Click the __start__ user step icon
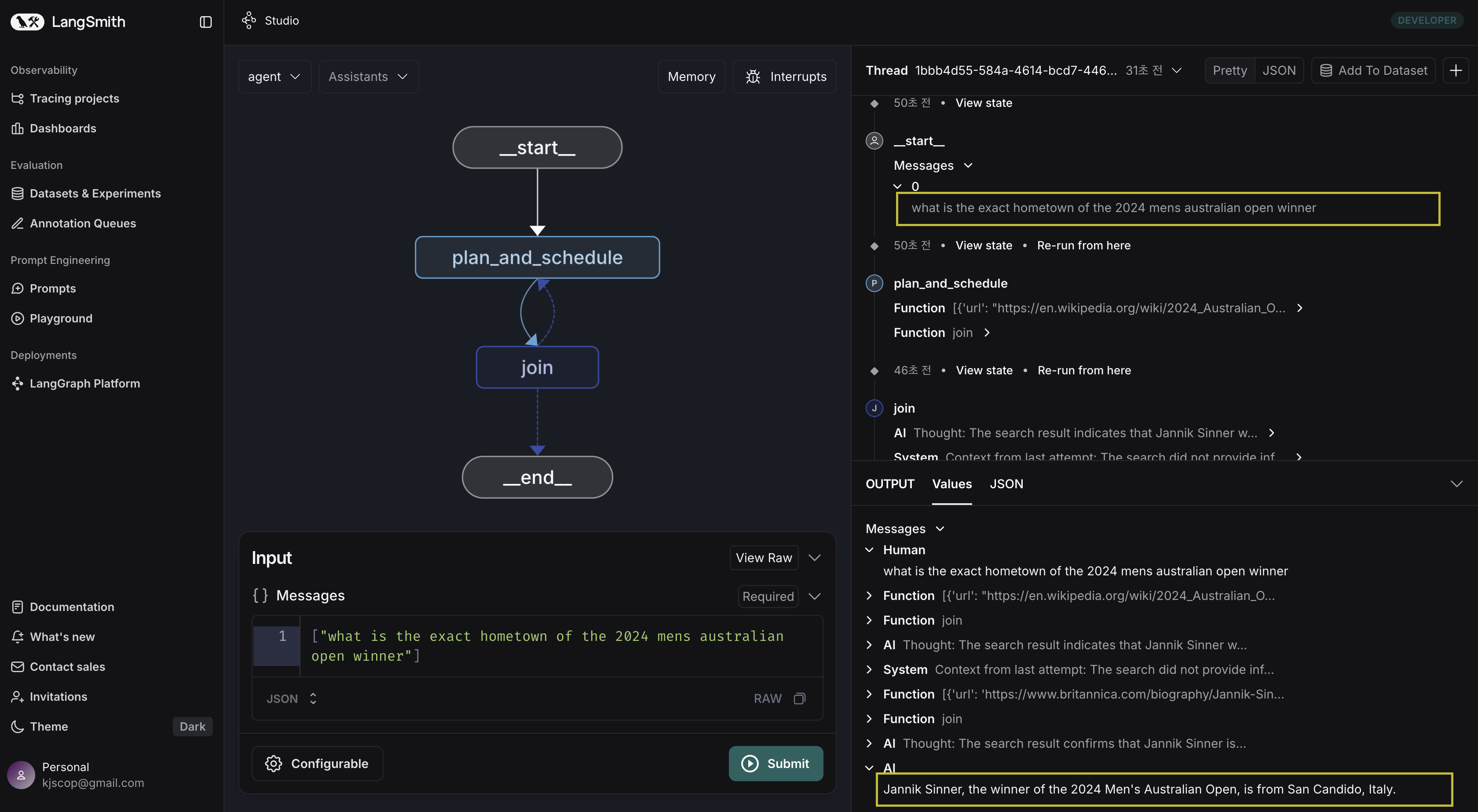The height and width of the screenshot is (812, 1478). 874,141
